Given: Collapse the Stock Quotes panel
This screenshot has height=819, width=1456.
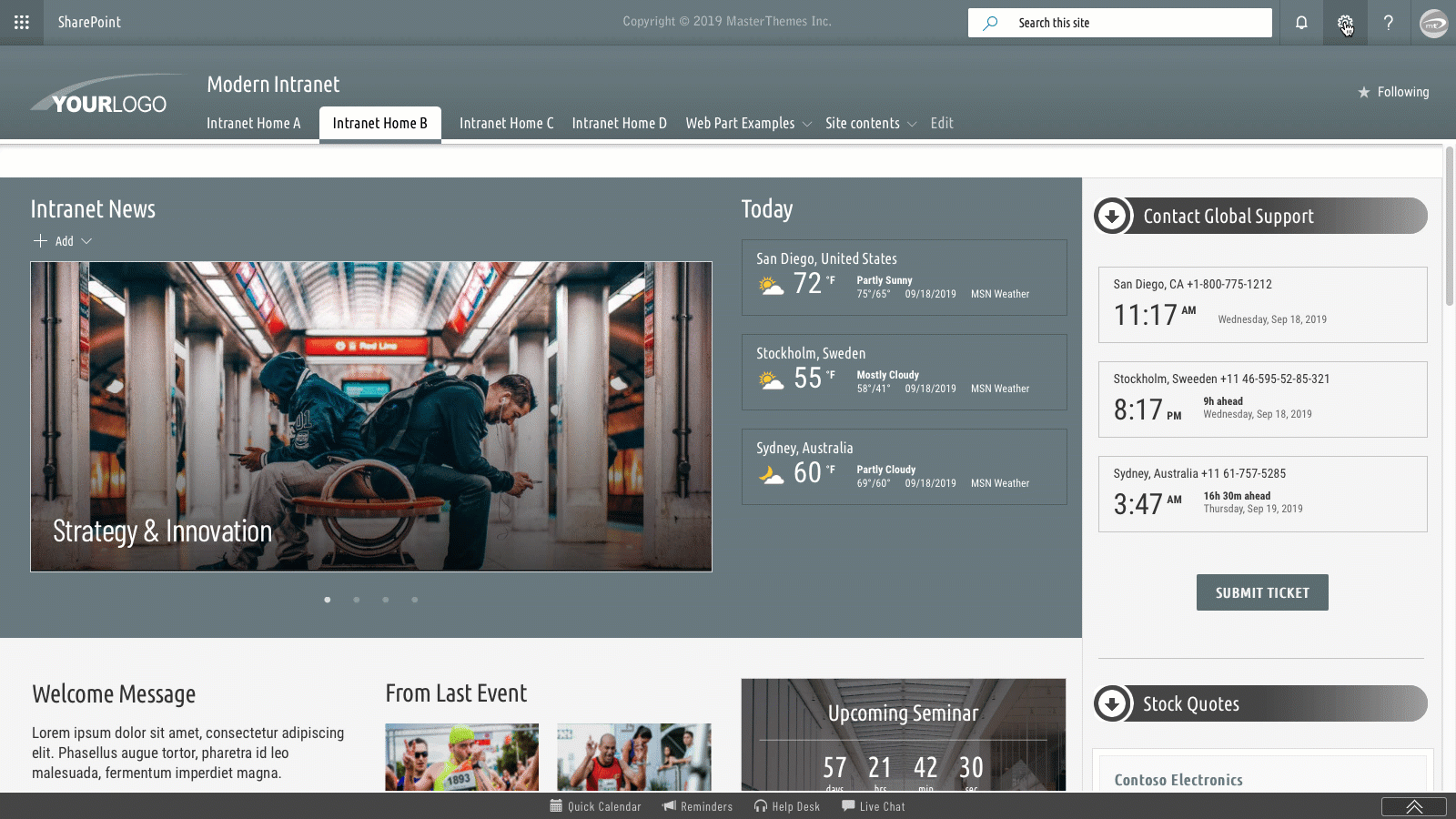Looking at the screenshot, I should pos(1112,703).
